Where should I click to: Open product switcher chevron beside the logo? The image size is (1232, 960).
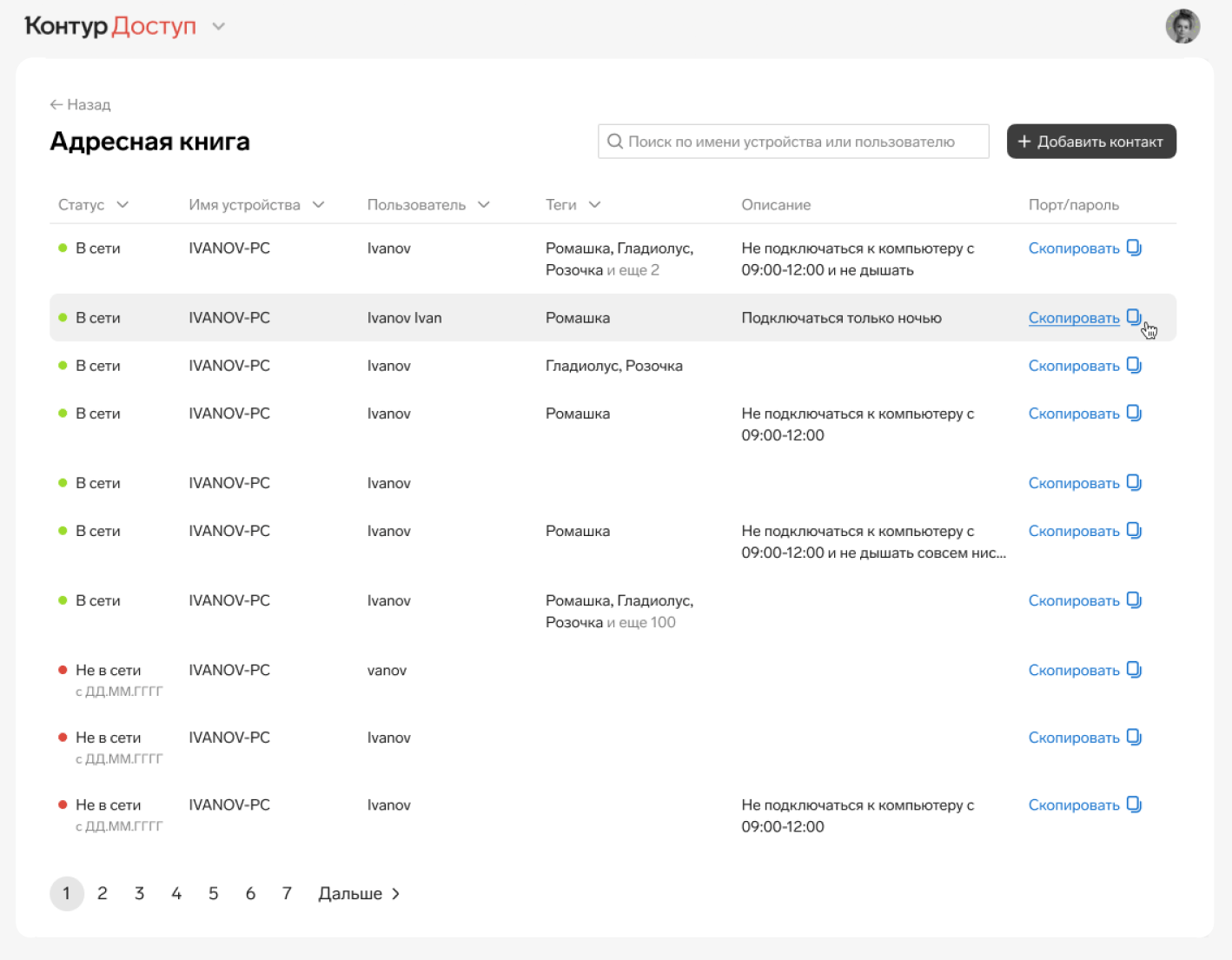coord(219,27)
